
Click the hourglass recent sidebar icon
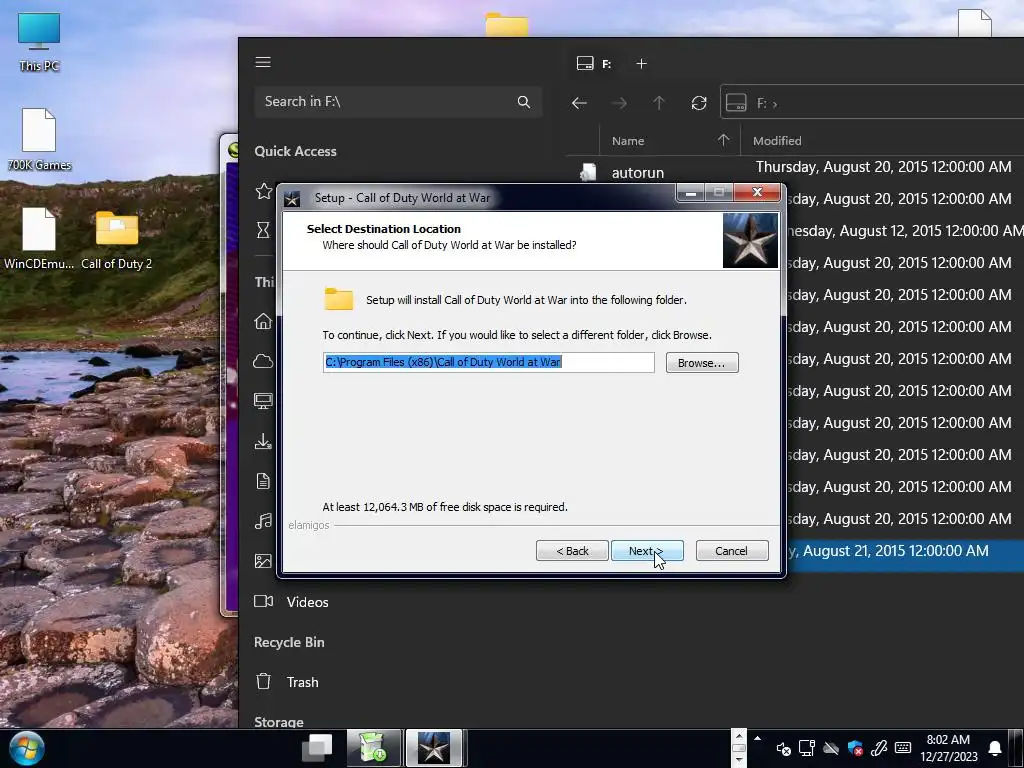pyautogui.click(x=263, y=230)
